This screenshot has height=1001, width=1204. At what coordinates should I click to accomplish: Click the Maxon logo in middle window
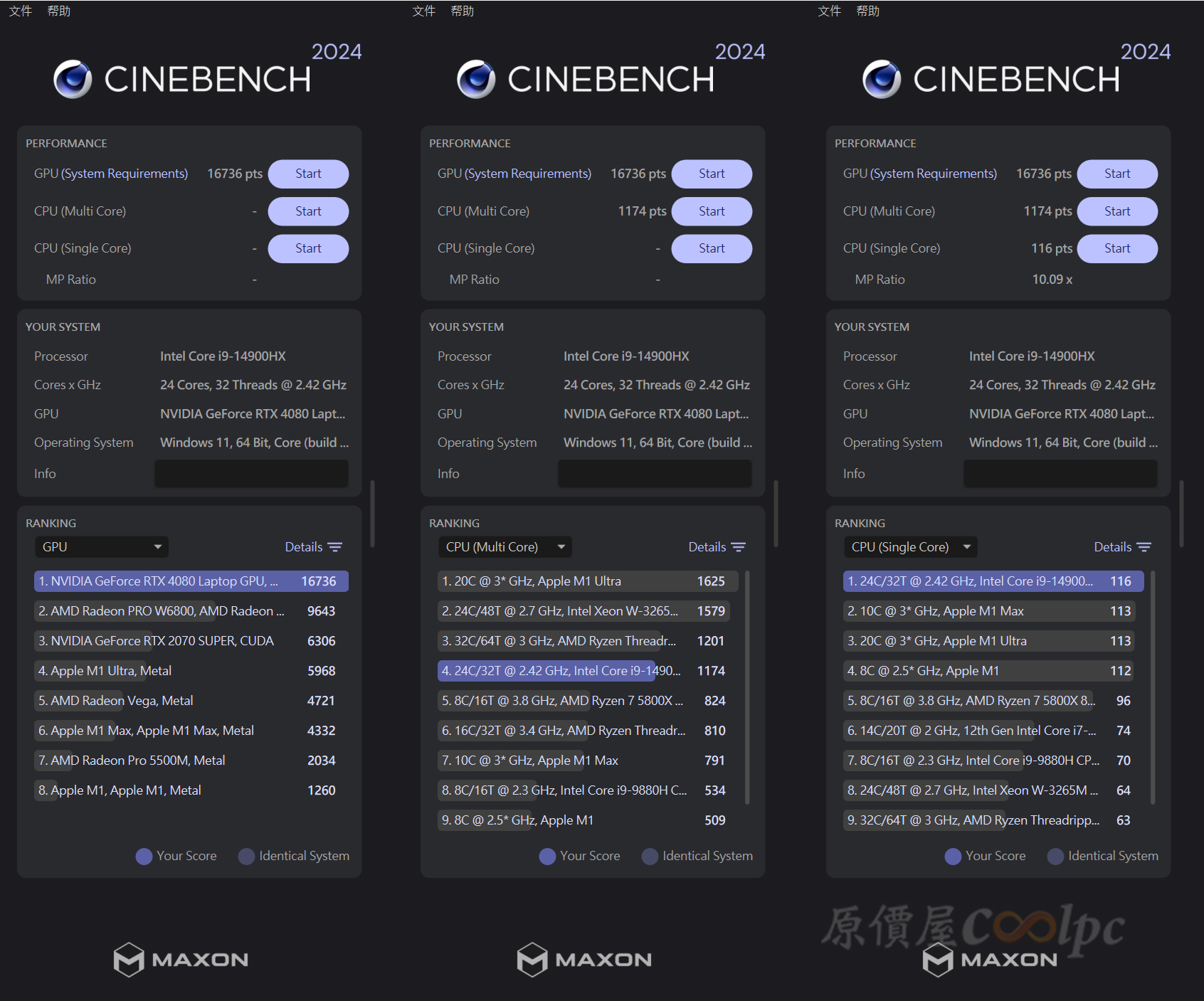click(x=584, y=960)
